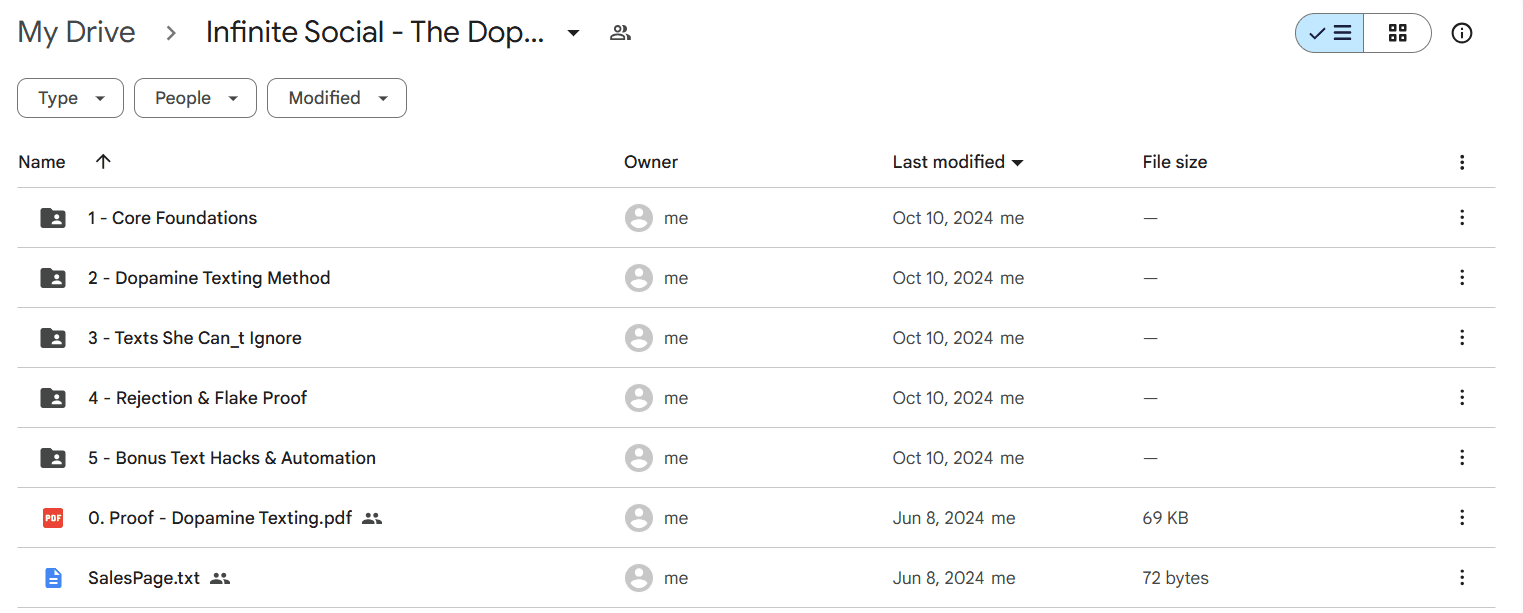Click the Owner column header

(x=651, y=162)
